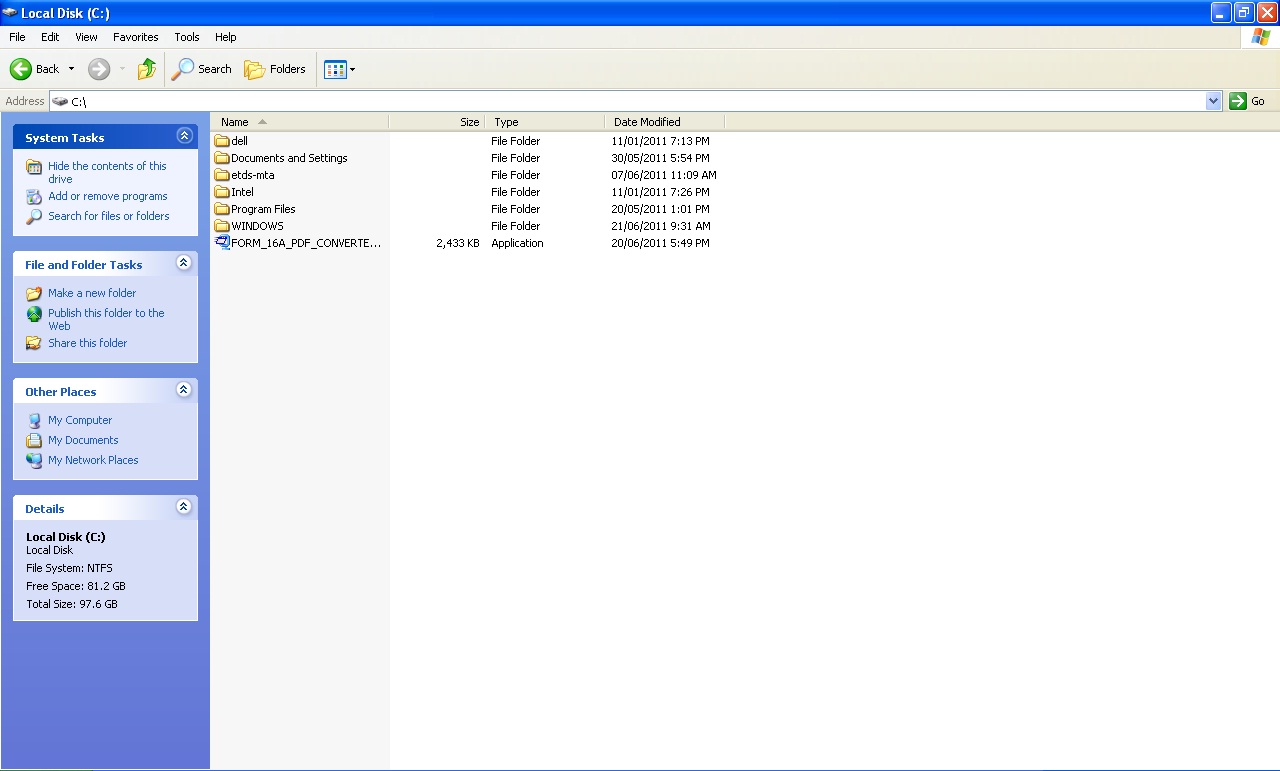Click the Windows flag logo icon
This screenshot has height=771, width=1280.
(x=1262, y=37)
